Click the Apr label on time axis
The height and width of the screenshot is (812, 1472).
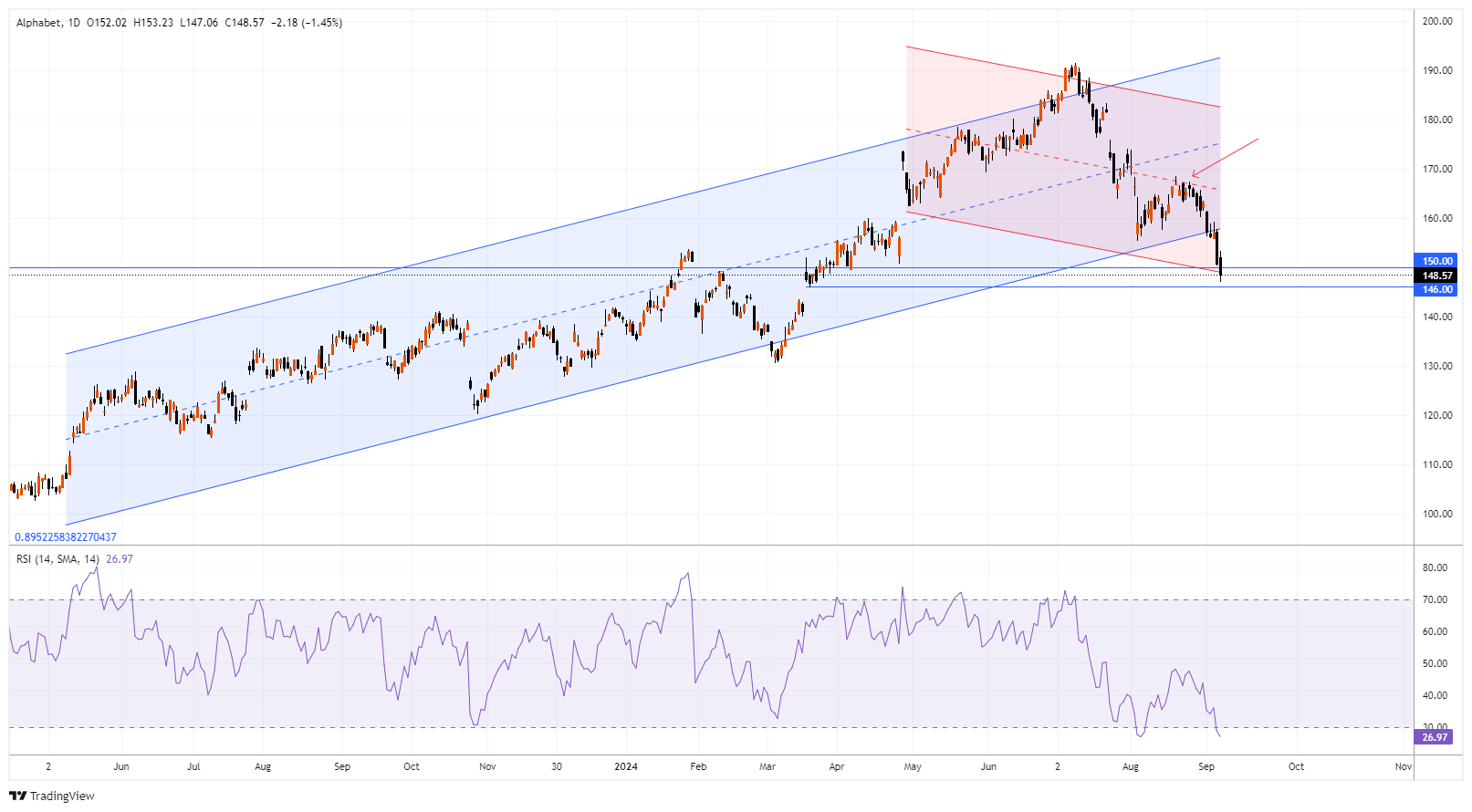[837, 766]
